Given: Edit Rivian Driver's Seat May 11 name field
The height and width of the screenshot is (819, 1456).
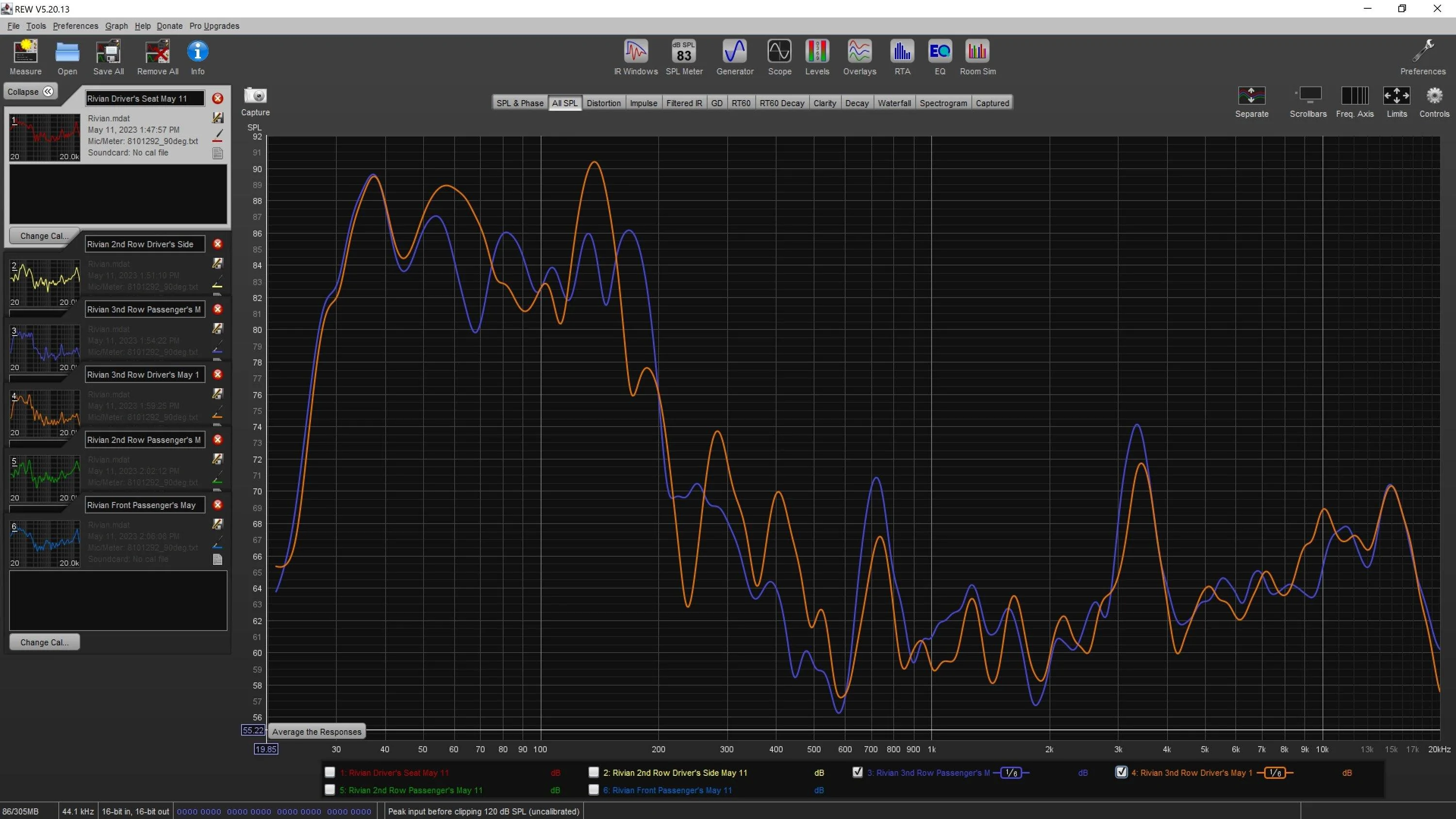Looking at the screenshot, I should point(145,98).
